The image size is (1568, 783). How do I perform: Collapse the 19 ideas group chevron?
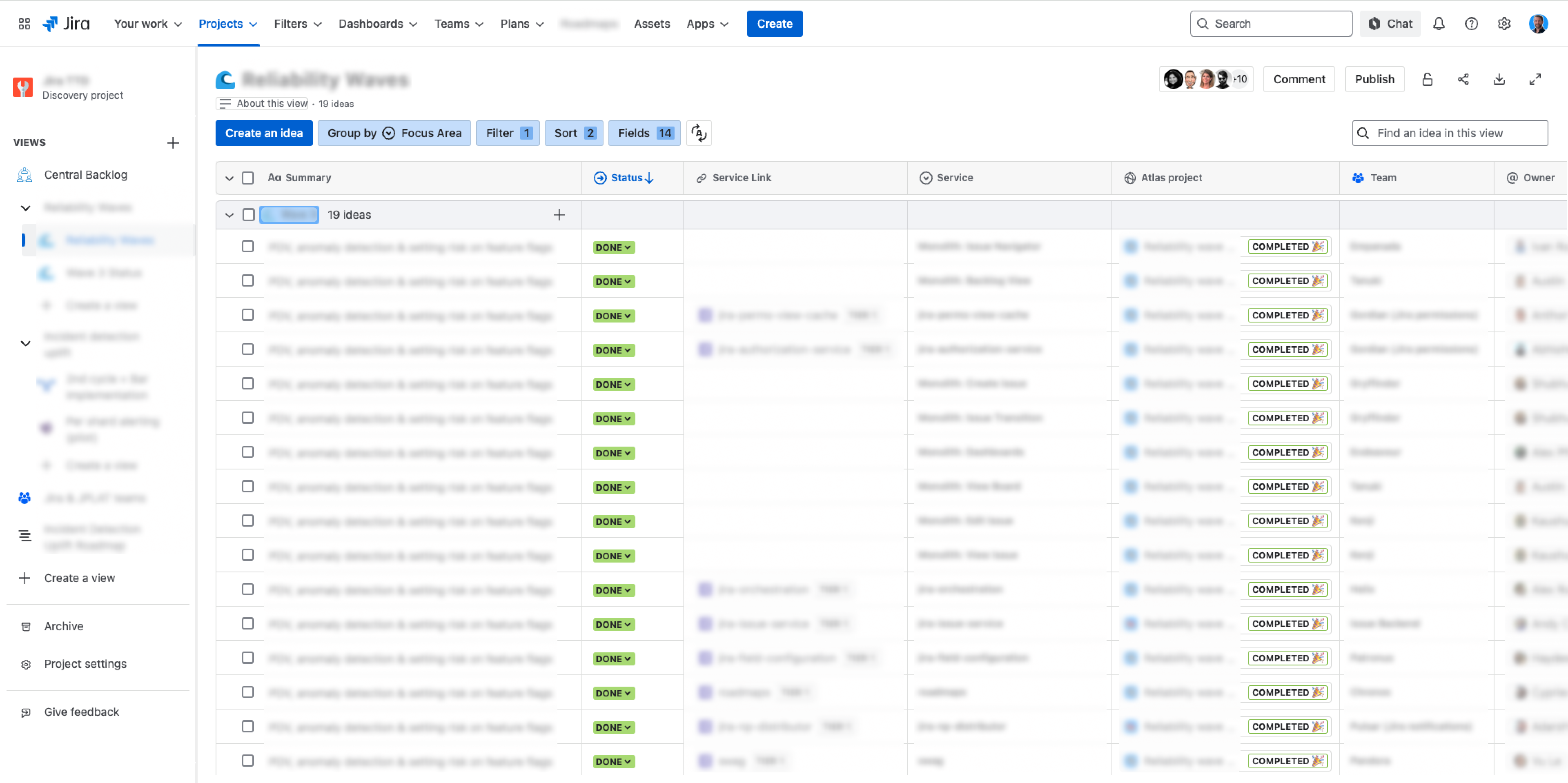pyautogui.click(x=229, y=215)
